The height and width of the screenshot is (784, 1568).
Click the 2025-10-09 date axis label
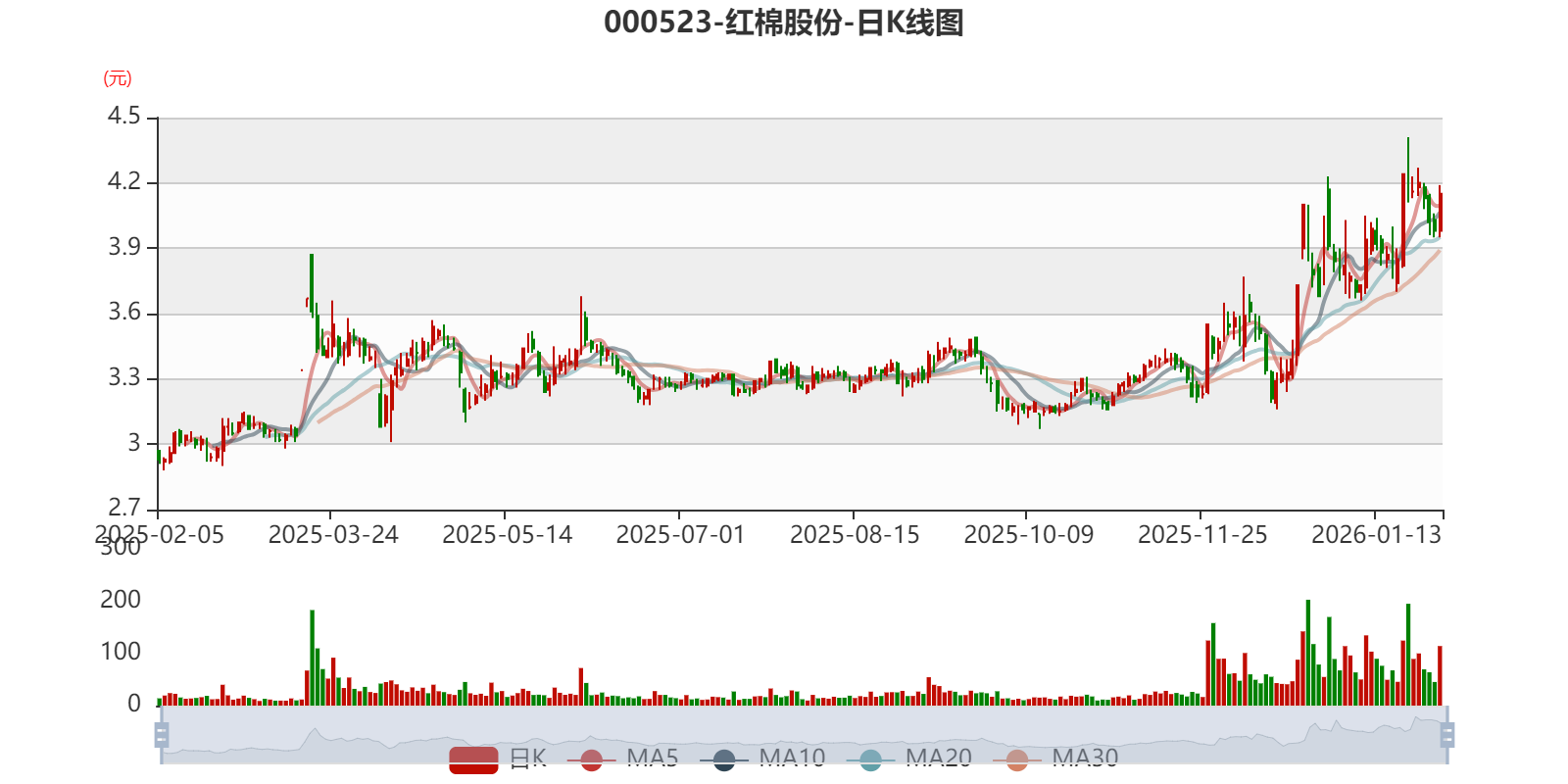[x=1028, y=535]
